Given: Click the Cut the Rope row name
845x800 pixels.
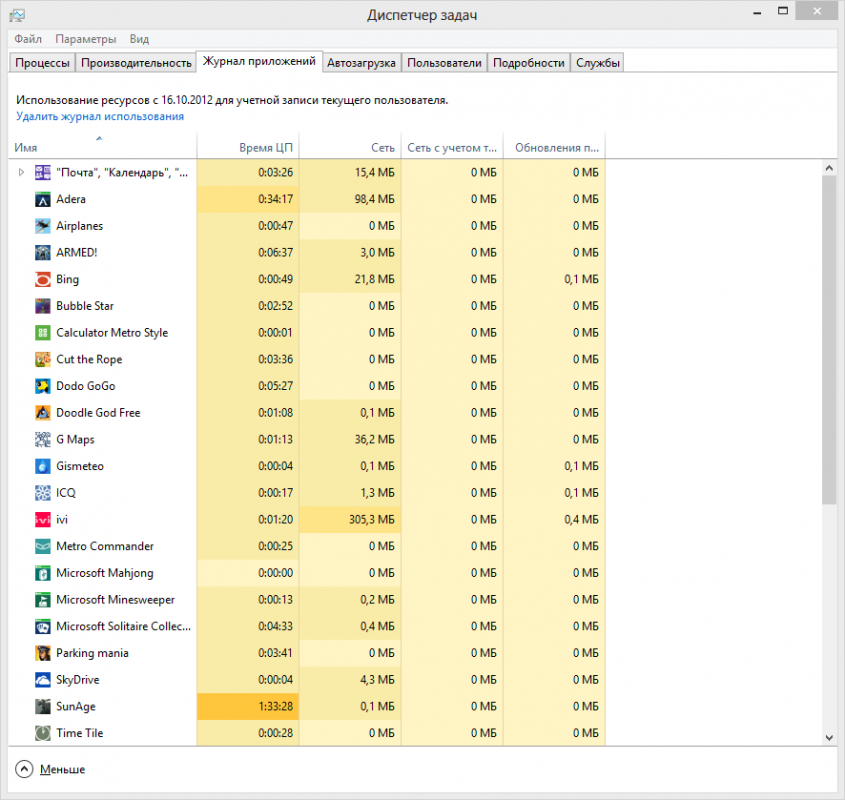Looking at the screenshot, I should click(89, 360).
